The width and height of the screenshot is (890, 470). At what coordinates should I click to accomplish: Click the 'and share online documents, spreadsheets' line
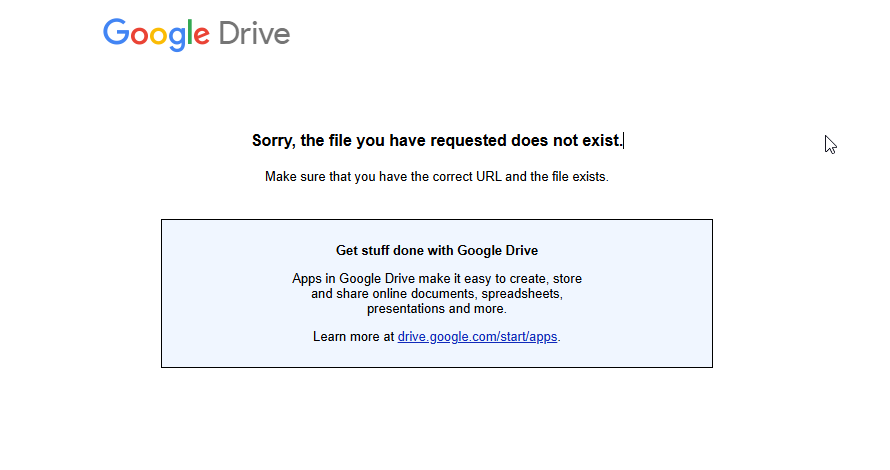tap(436, 294)
